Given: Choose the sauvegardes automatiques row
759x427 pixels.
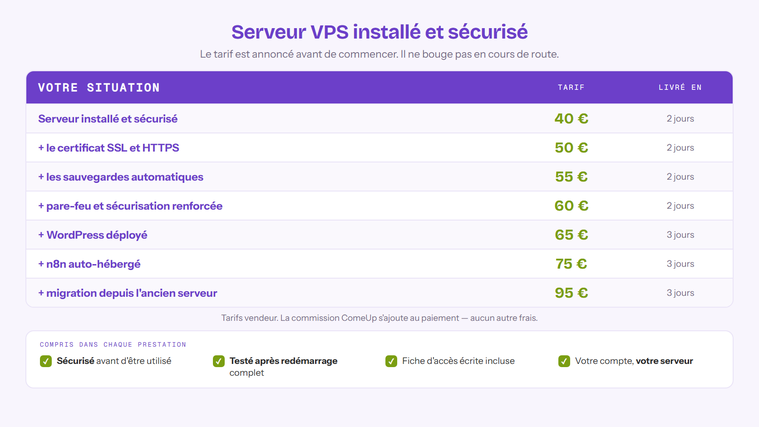Looking at the screenshot, I should [380, 177].
